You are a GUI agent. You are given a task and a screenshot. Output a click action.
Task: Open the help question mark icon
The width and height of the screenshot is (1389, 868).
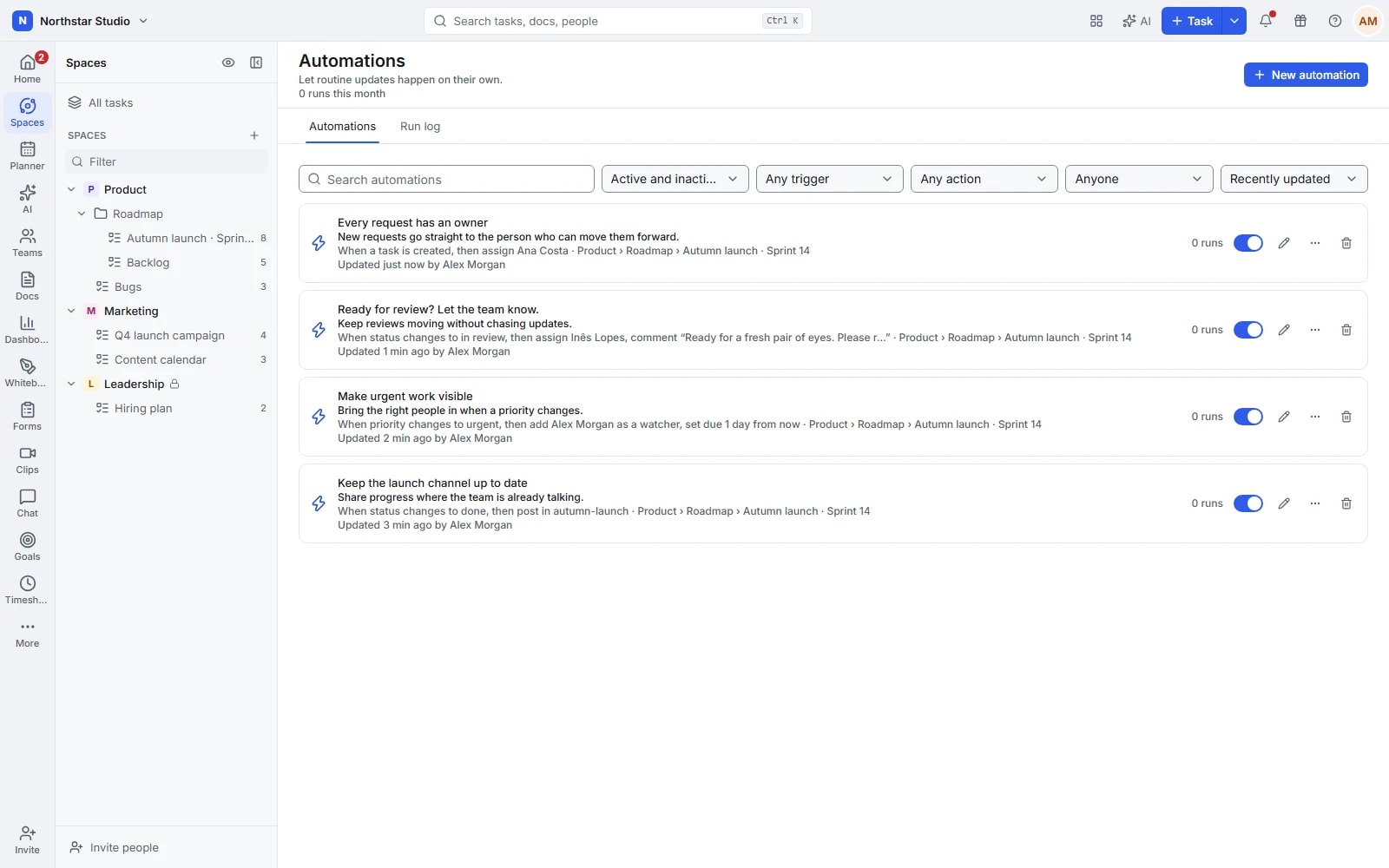click(1335, 21)
